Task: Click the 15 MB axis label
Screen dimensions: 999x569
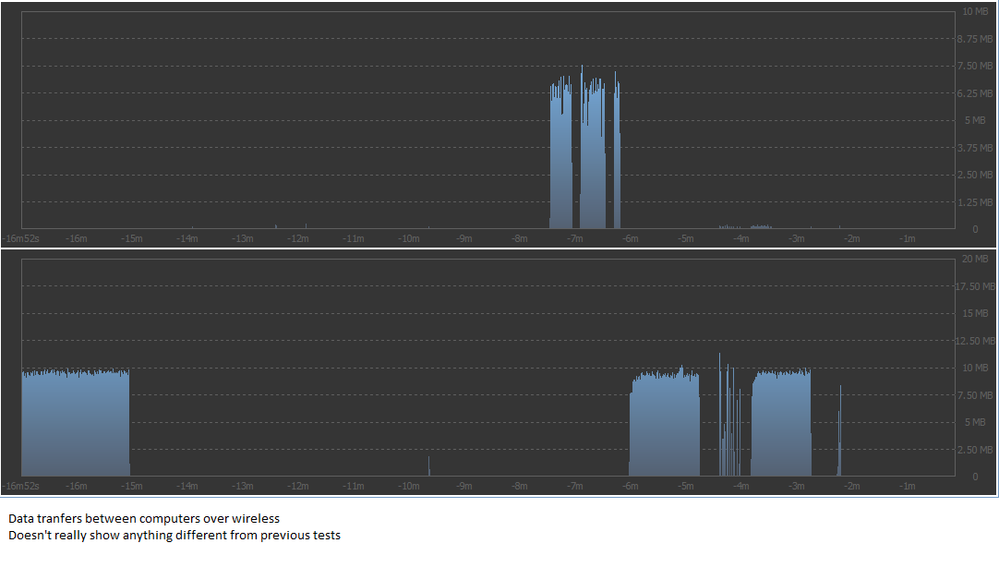Action: pyautogui.click(x=975, y=313)
